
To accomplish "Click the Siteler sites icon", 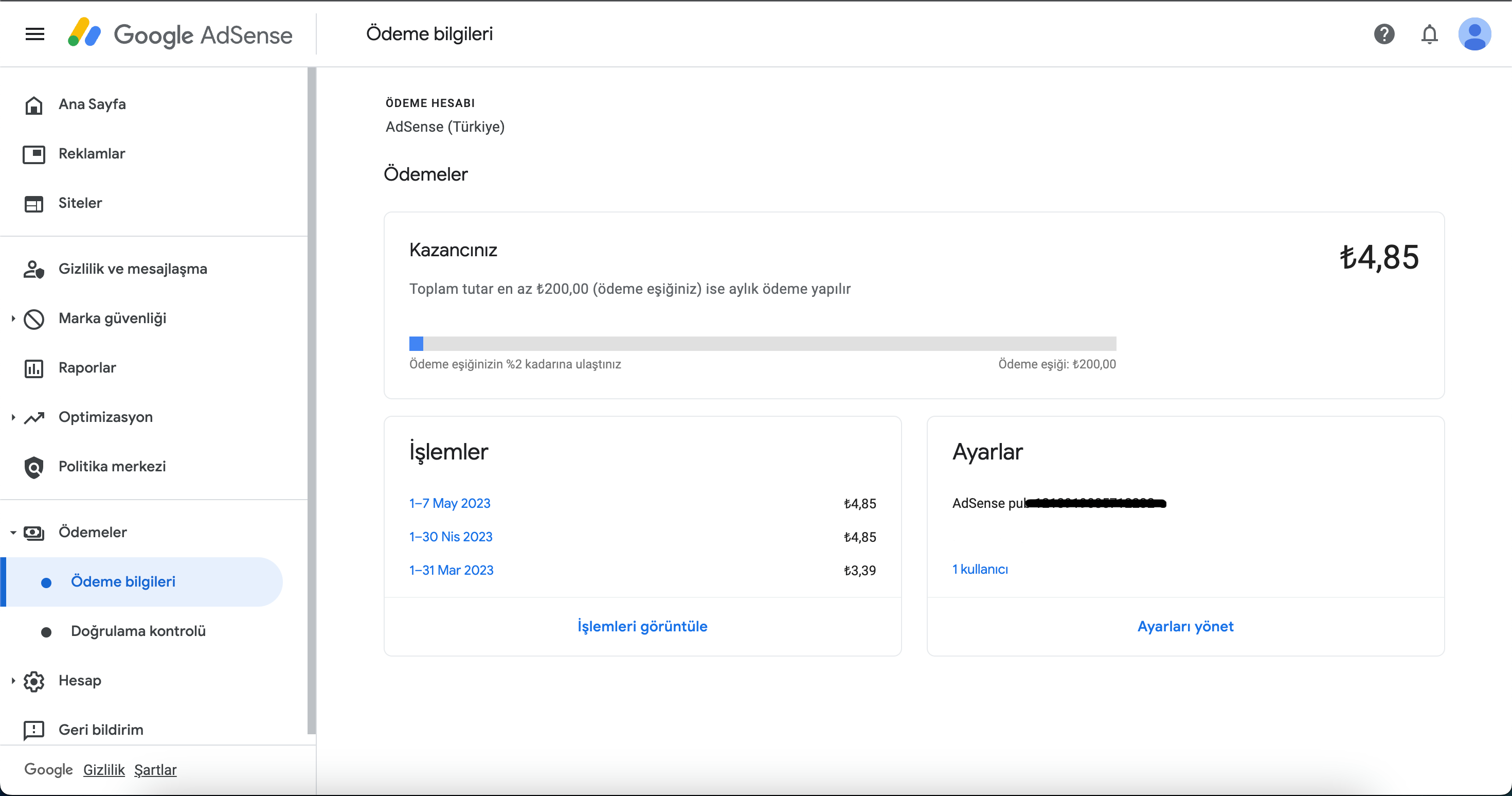I will pyautogui.click(x=34, y=203).
